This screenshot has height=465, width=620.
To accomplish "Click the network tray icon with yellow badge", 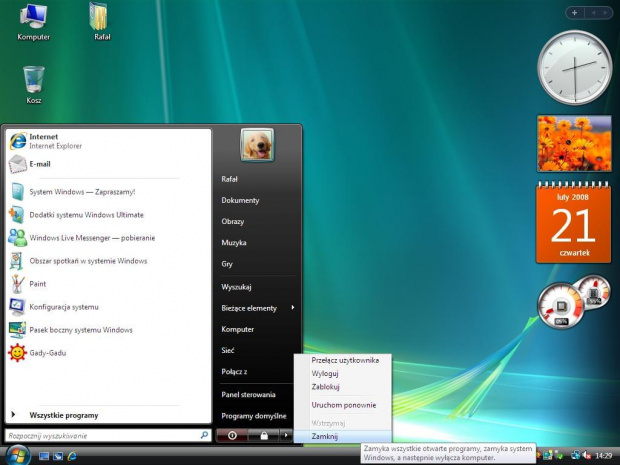I will point(548,456).
